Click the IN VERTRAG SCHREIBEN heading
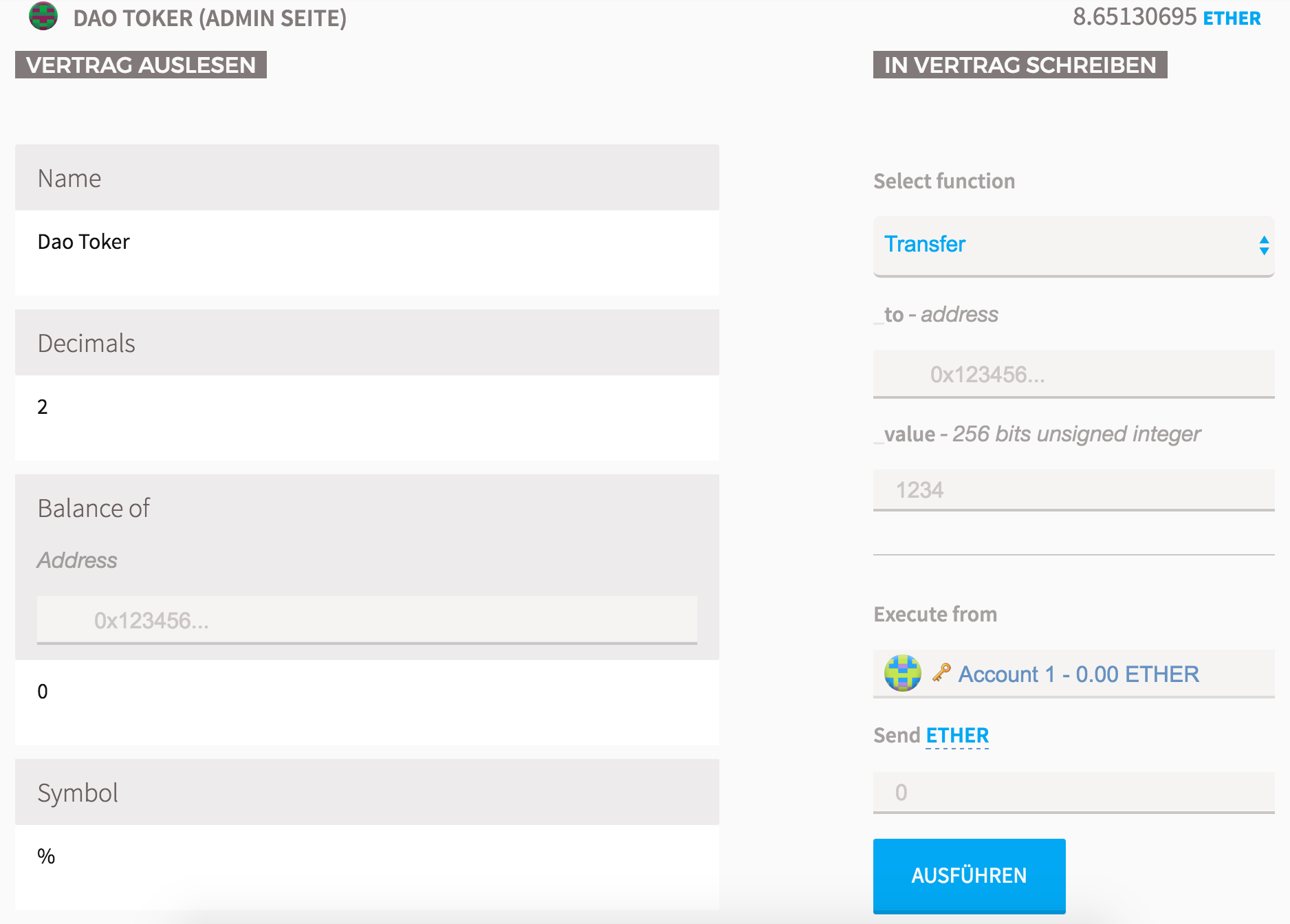This screenshot has width=1290, height=924. (x=1020, y=65)
